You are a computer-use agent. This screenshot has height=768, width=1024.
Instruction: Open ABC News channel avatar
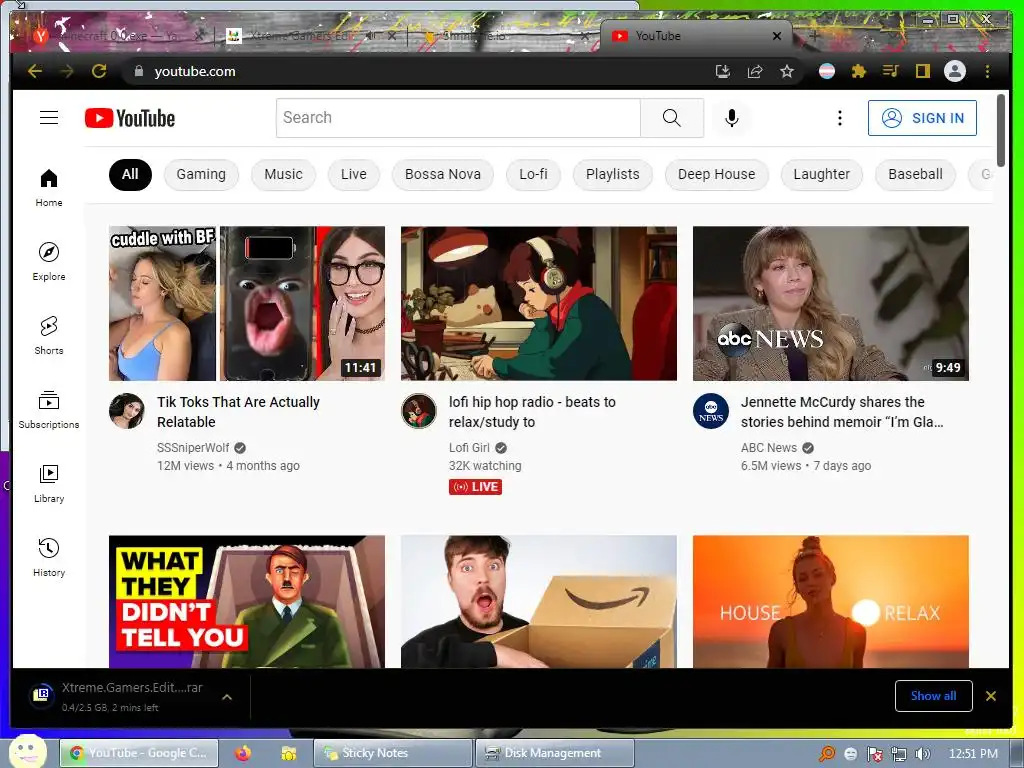click(711, 411)
